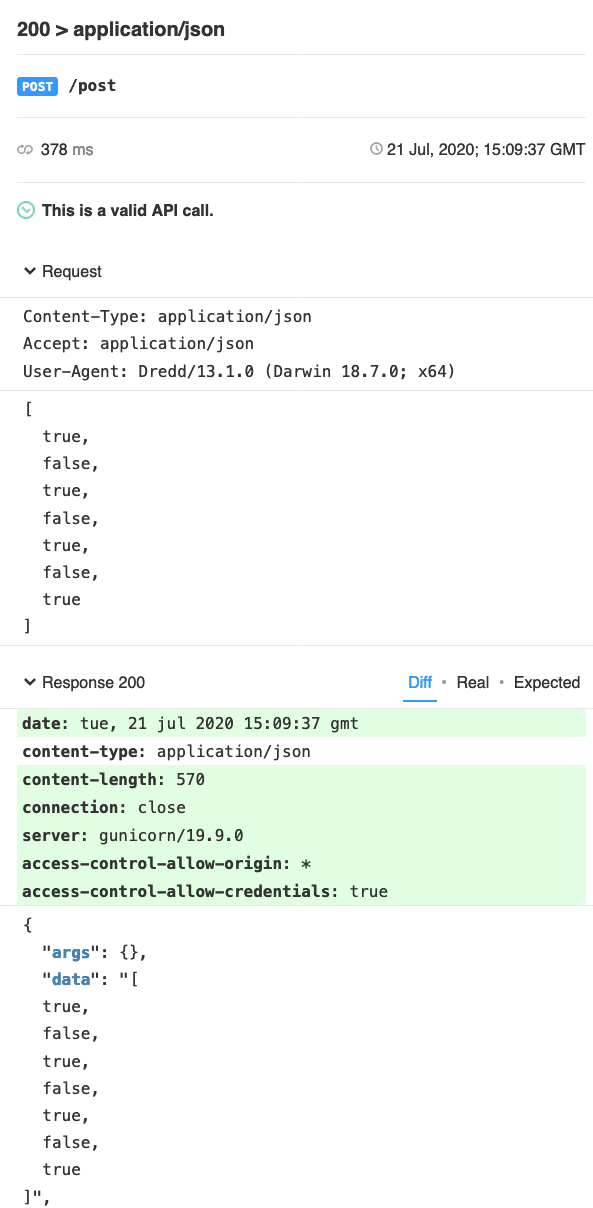Click the chain-link icon beside 378 ms

pyautogui.click(x=23, y=149)
